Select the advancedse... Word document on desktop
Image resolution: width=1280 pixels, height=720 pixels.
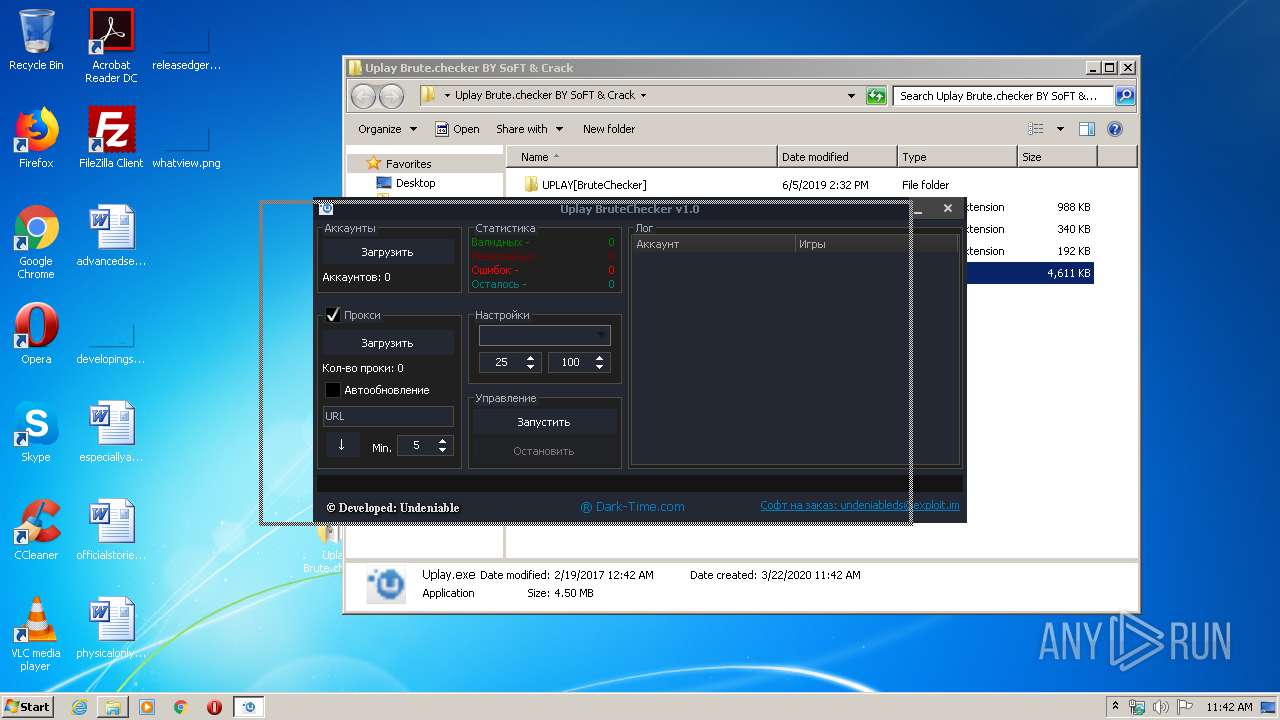point(111,236)
